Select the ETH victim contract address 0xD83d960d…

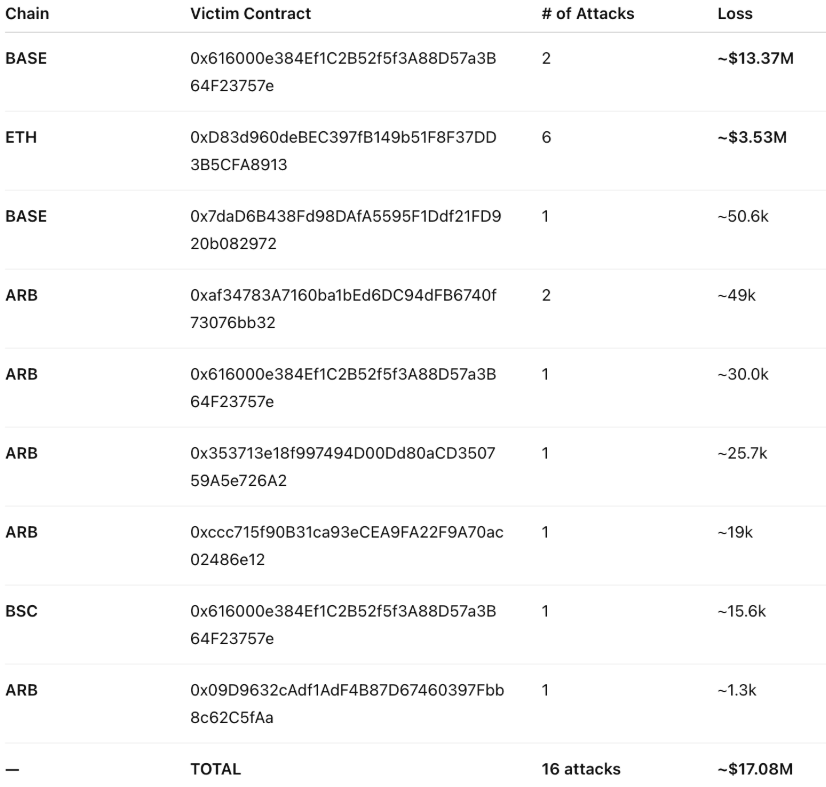coord(345,150)
